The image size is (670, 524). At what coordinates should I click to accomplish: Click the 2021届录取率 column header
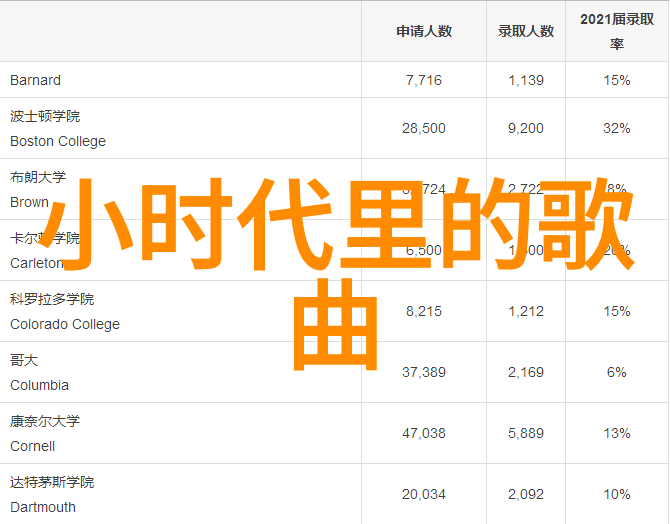[x=617, y=31]
